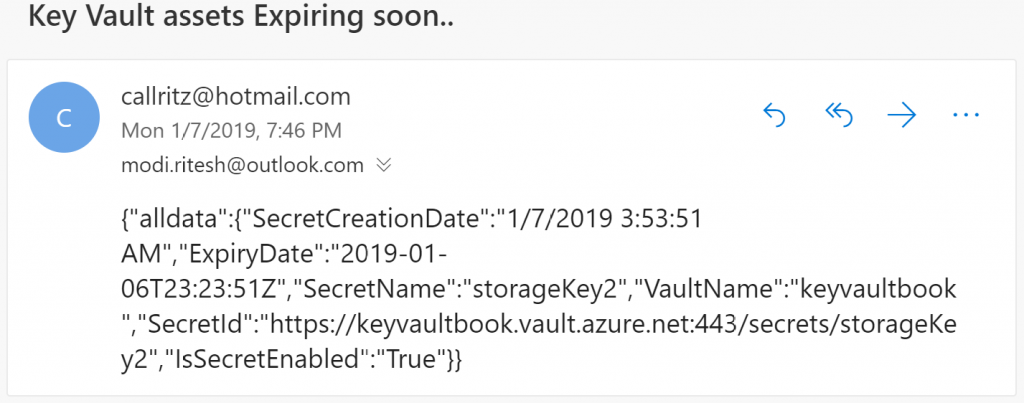Open the more actions ellipsis menu
The height and width of the screenshot is (403, 1024).
pyautogui.click(x=966, y=116)
